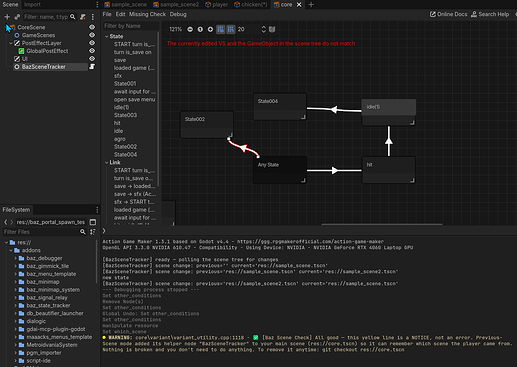Switch to the player scene tab
Screen dimensions: 517x367
217,5
